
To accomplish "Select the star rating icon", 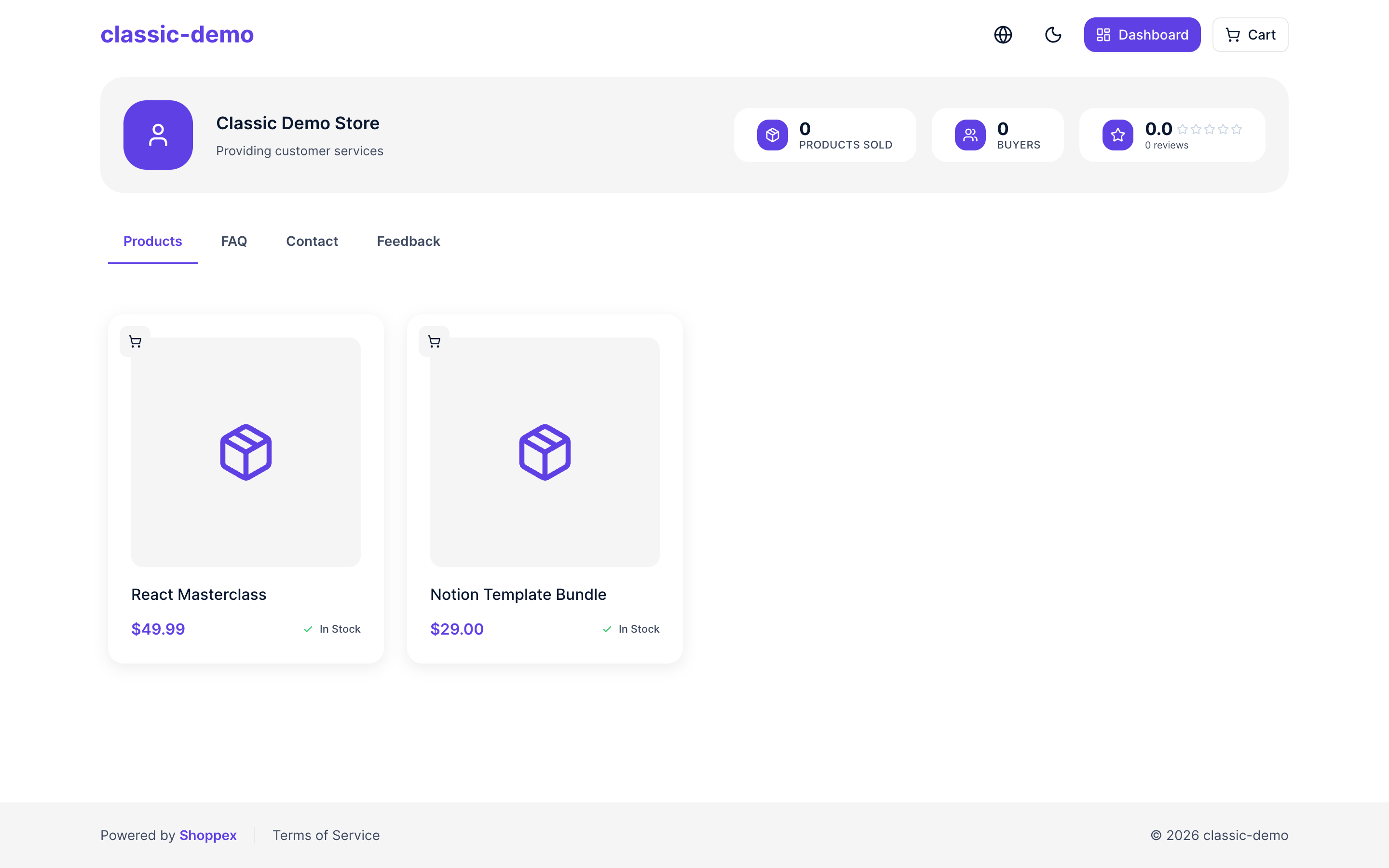I will (x=1117, y=135).
